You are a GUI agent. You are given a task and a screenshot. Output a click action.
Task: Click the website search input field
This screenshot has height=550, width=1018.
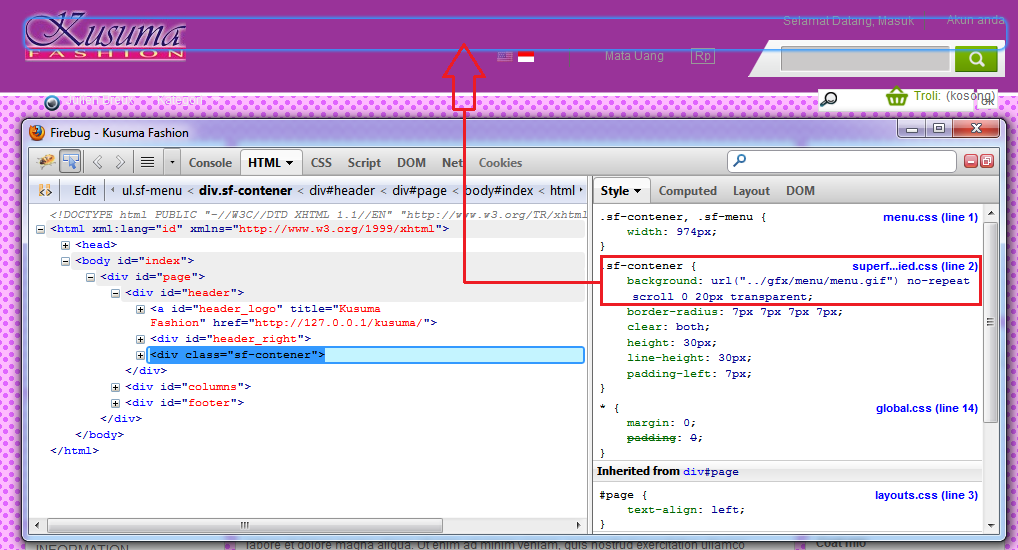point(865,58)
